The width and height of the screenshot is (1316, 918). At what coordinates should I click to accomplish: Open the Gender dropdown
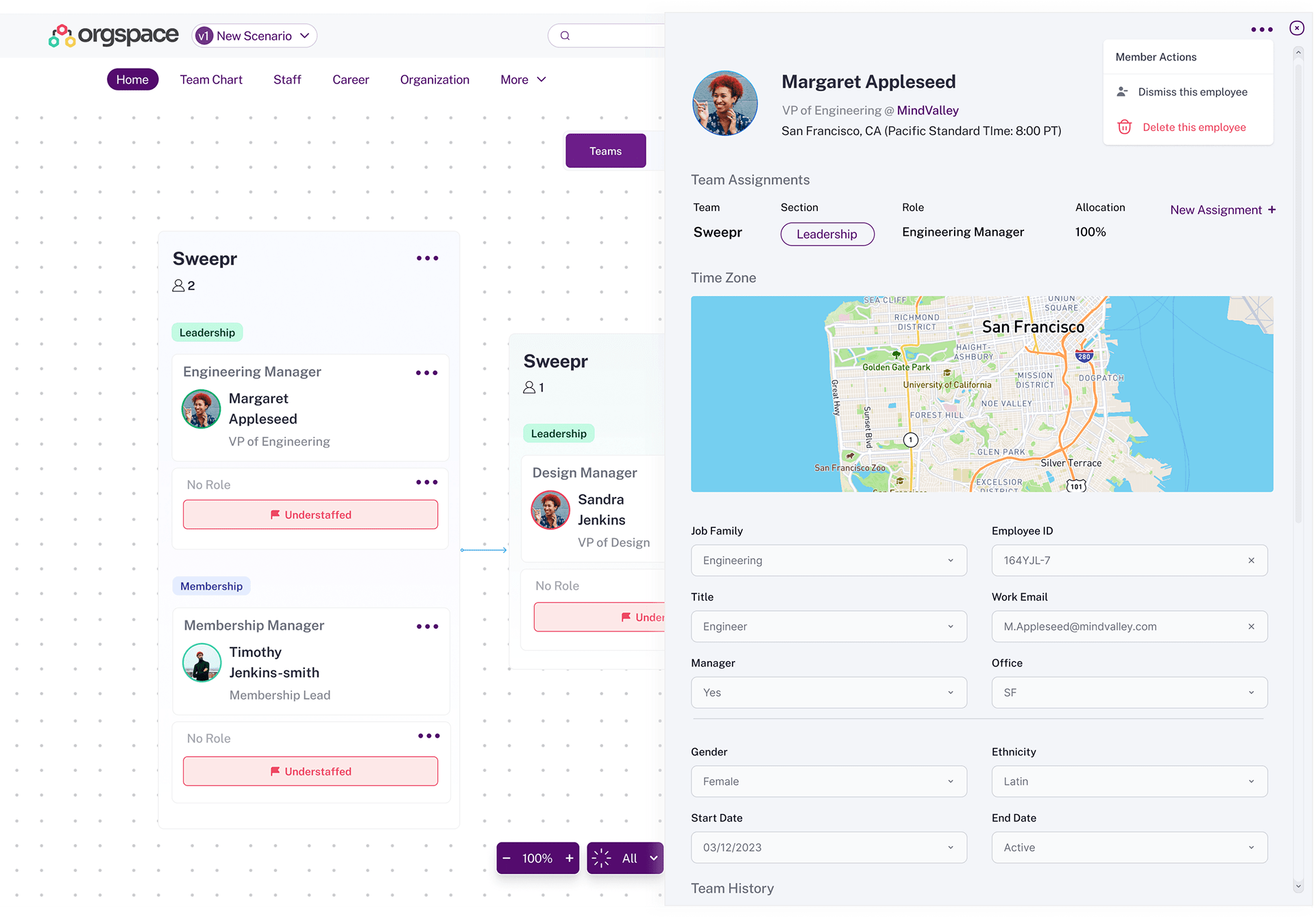829,782
